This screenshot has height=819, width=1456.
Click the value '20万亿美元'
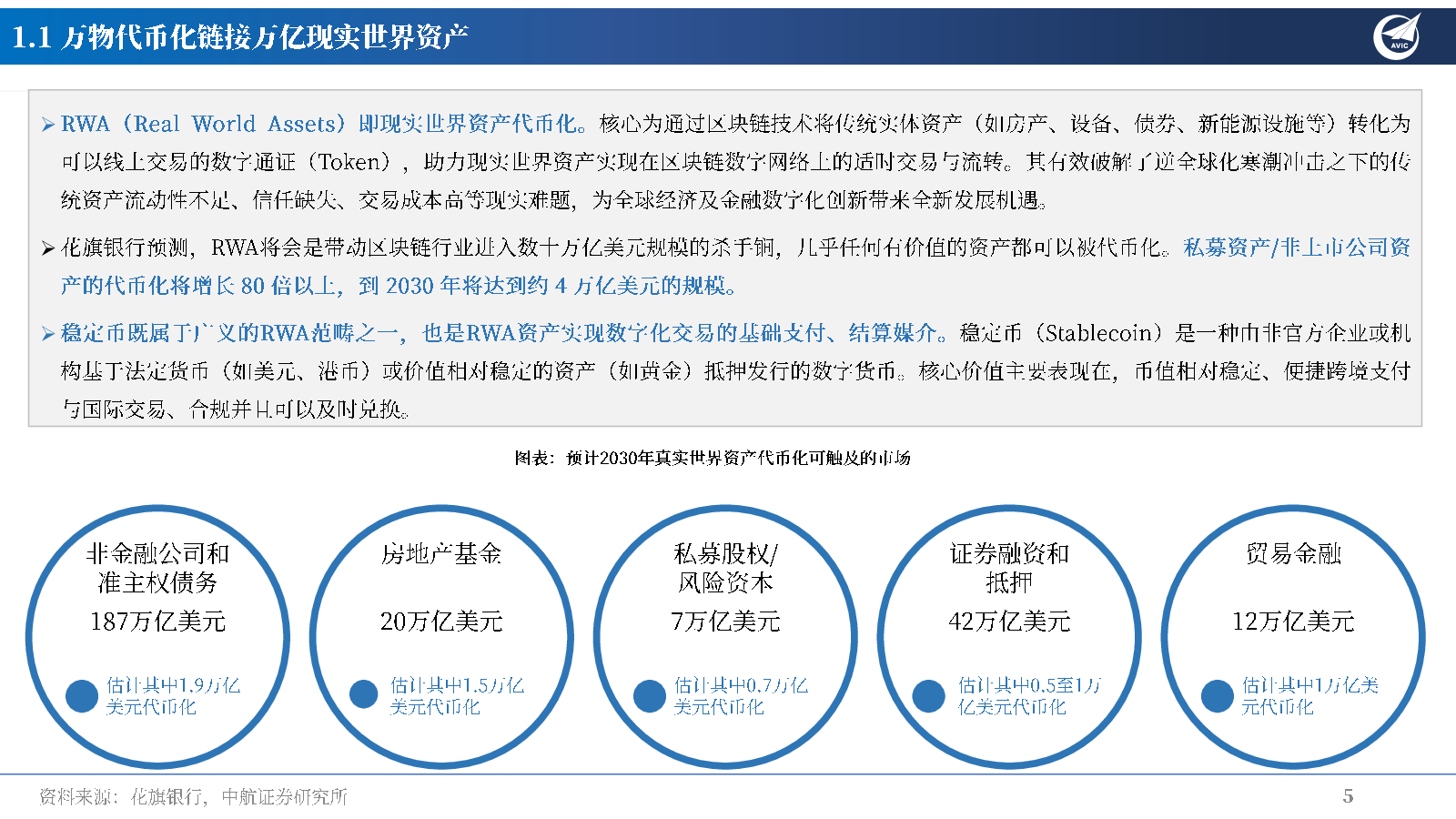point(441,622)
